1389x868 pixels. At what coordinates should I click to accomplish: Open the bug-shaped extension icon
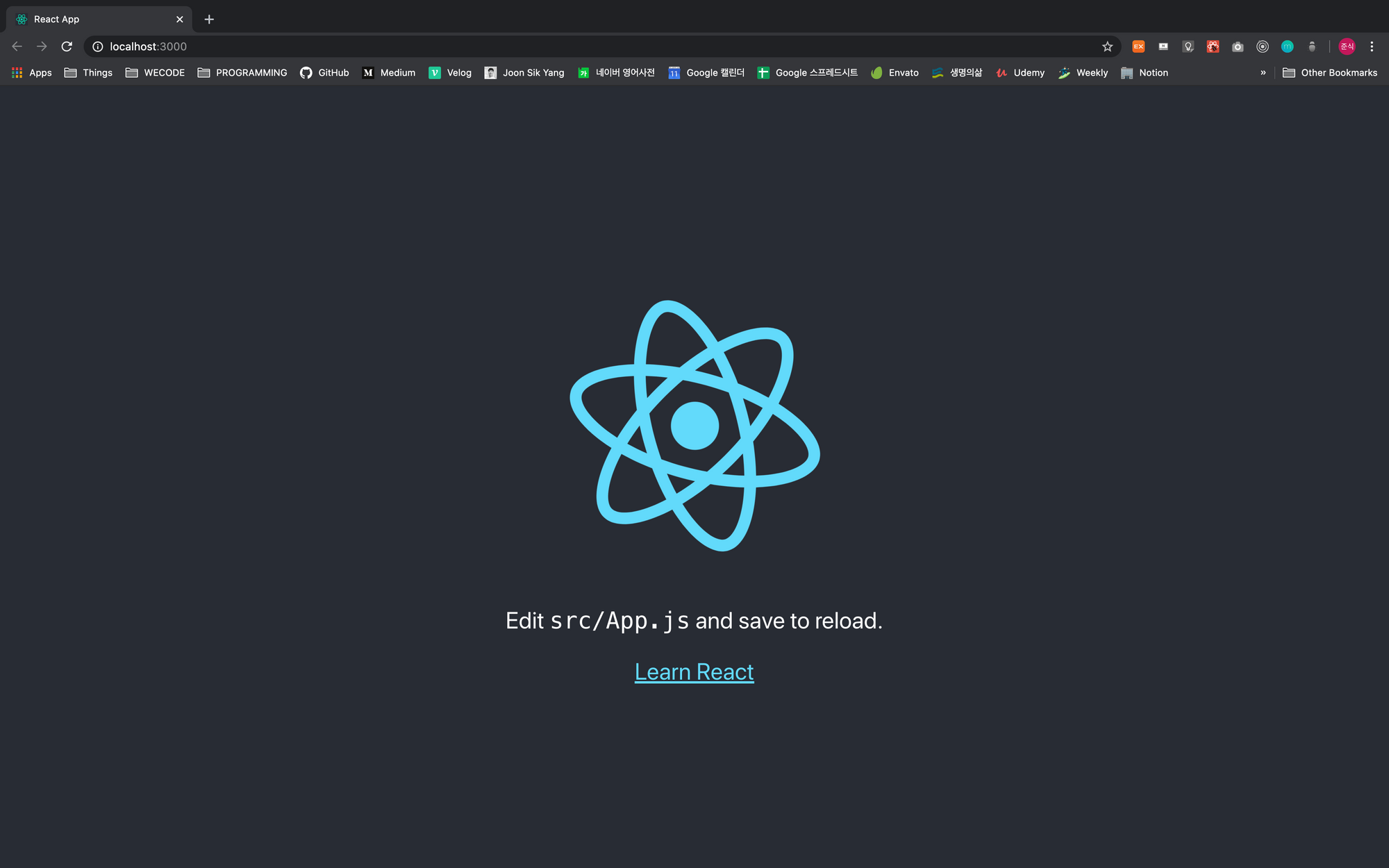click(x=1312, y=47)
